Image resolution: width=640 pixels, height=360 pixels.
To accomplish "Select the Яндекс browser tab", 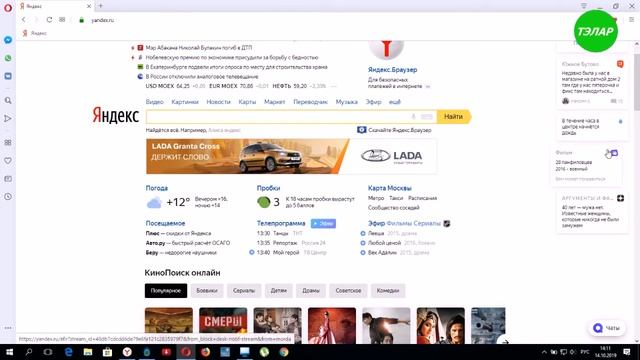I will 55,6.
